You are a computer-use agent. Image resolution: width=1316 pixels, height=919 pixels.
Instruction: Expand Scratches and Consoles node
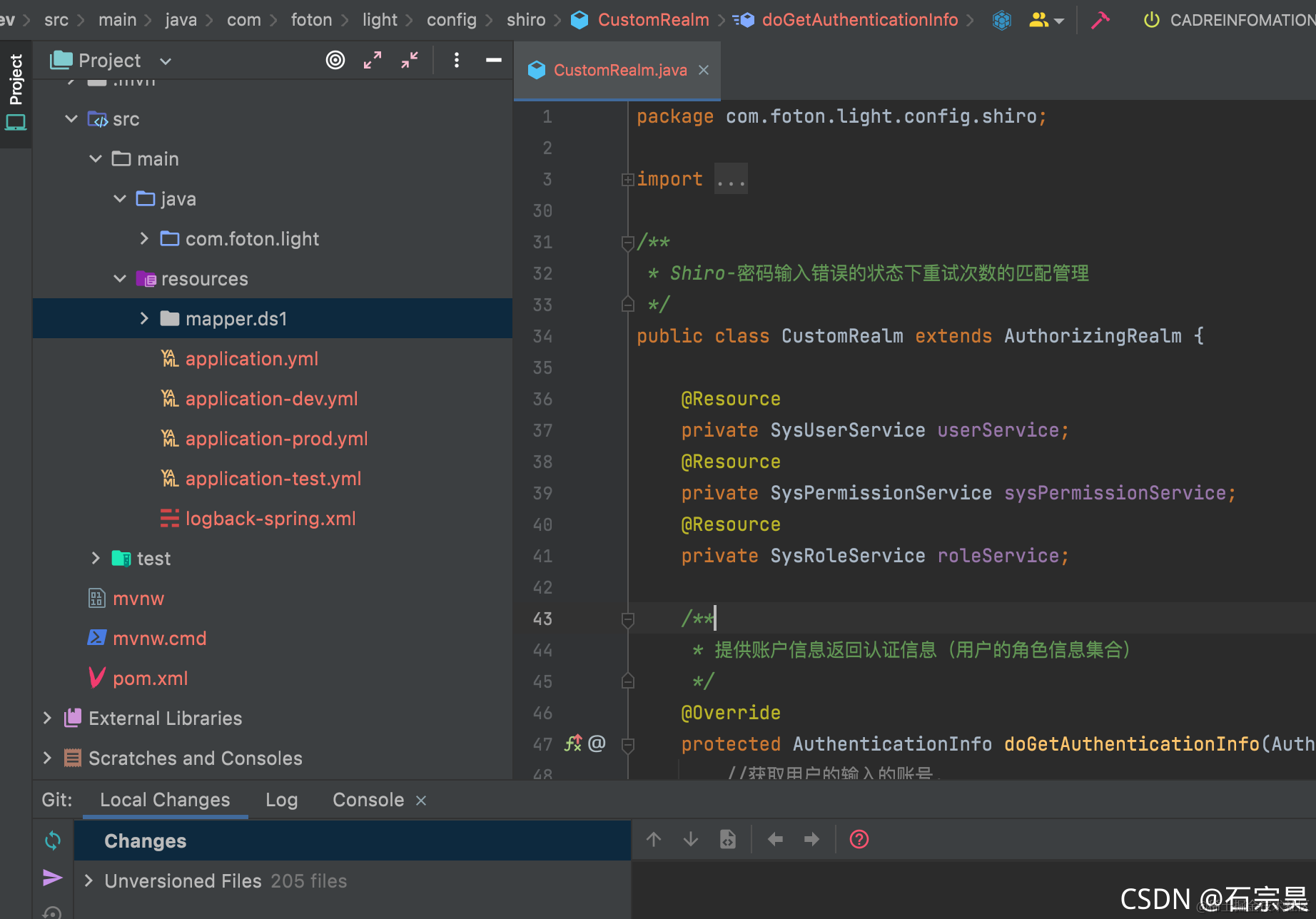pos(47,758)
